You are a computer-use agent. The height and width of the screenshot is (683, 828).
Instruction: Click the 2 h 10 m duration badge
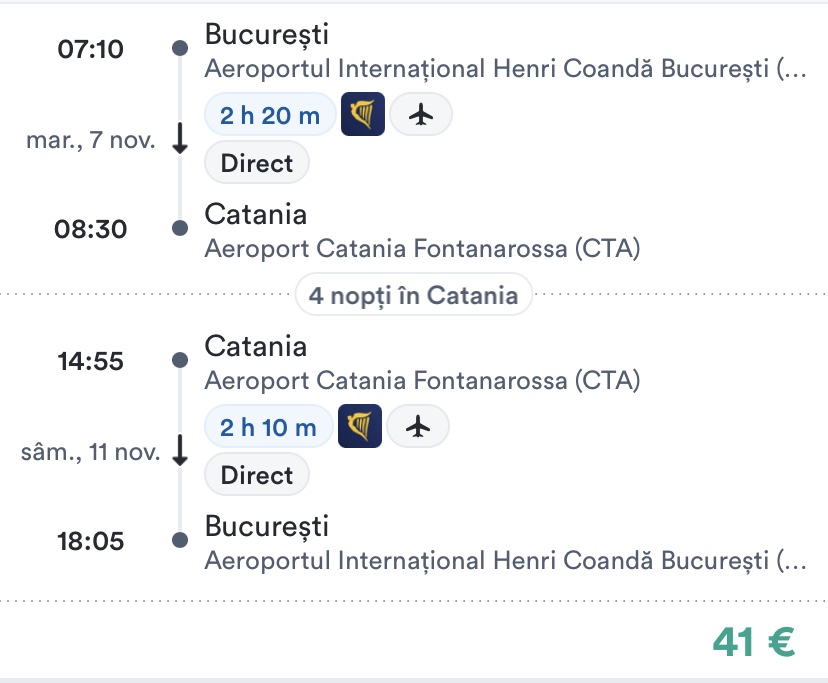coord(268,428)
